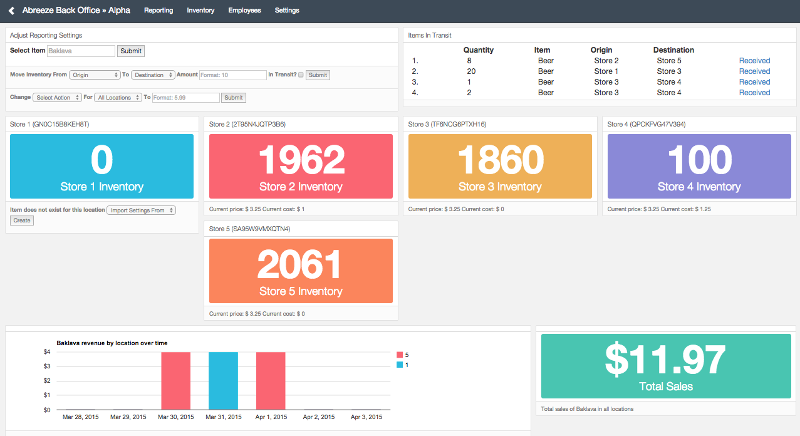The height and width of the screenshot is (436, 800).
Task: Expand the Select Action dropdown
Action: 57,98
